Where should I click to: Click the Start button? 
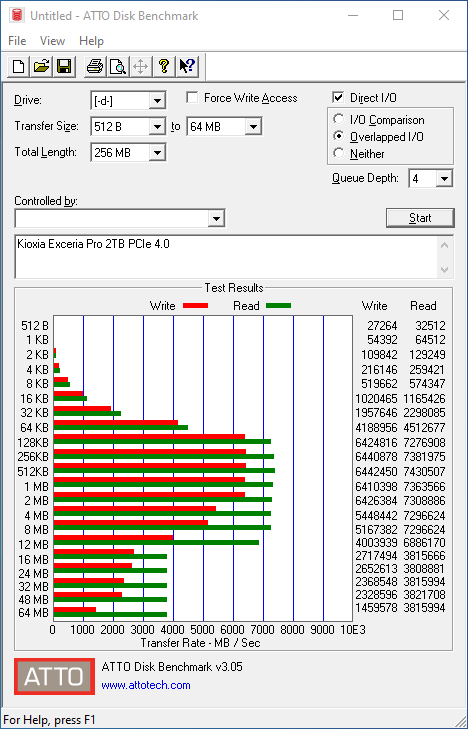click(x=420, y=218)
